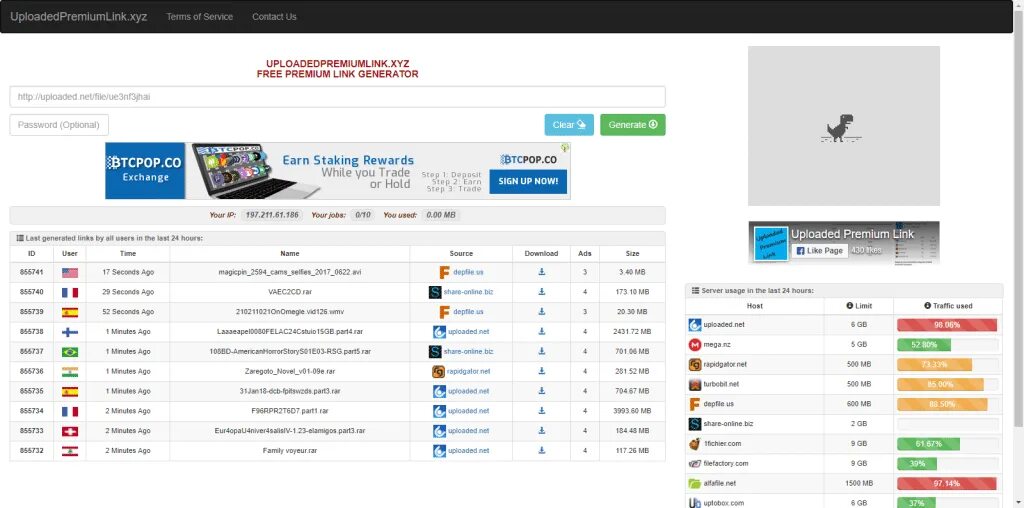The image size is (1024, 508).
Task: Open share-online.biz source link for VAEC2CD.rar
Action: tap(468, 292)
